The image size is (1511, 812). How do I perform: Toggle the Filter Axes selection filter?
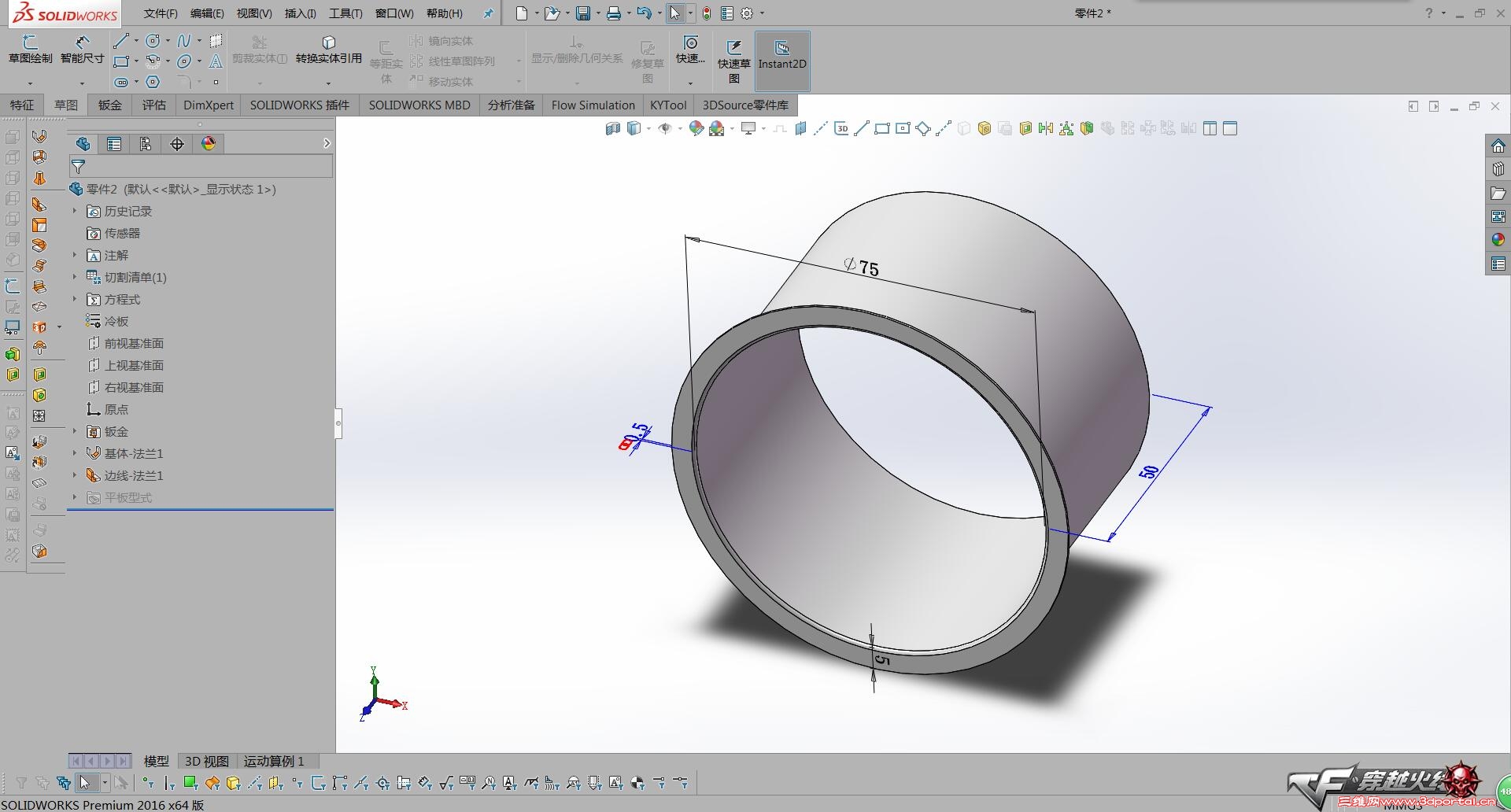click(x=254, y=783)
